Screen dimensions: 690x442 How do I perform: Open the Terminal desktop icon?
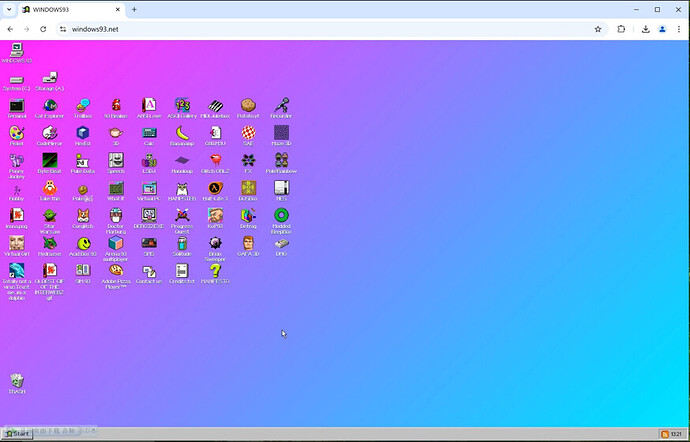point(17,106)
